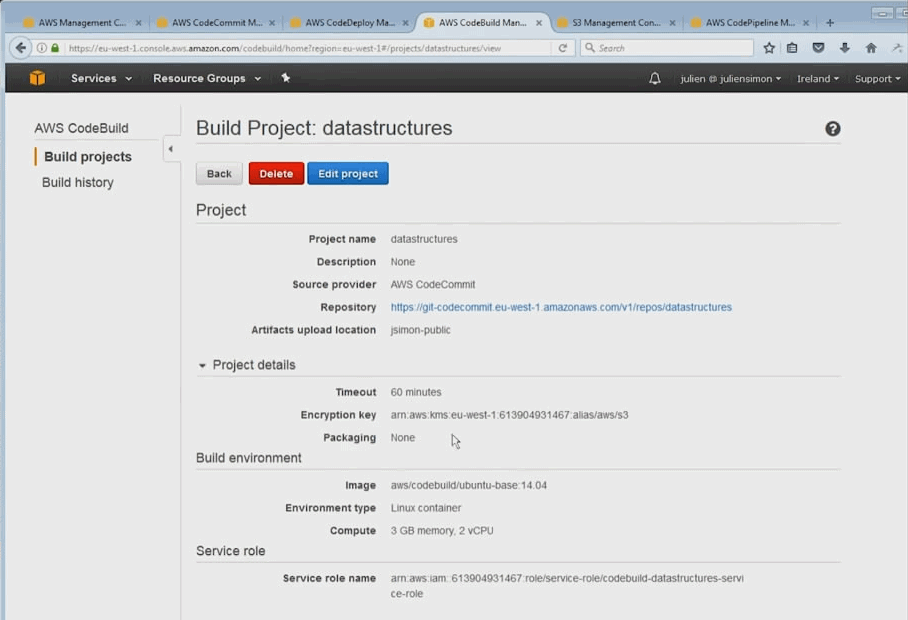Click the jsimon-public artifacts location value
Screen dimensions: 908x620
point(420,330)
